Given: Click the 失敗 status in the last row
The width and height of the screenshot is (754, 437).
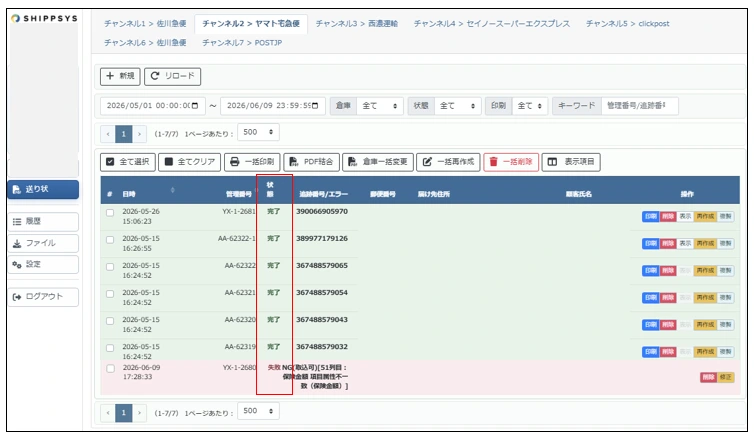Looking at the screenshot, I should pyautogui.click(x=274, y=368).
